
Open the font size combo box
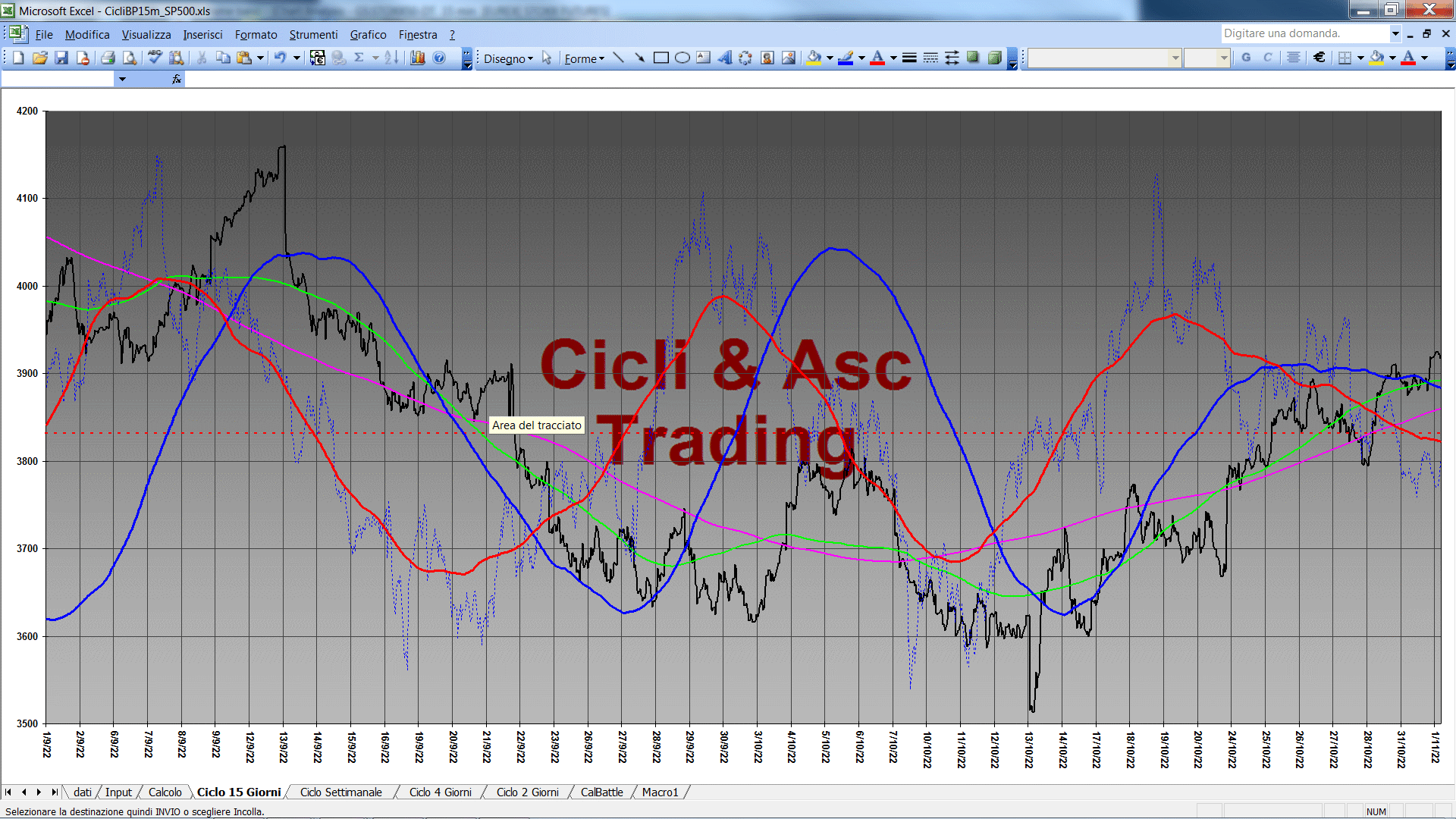1207,58
